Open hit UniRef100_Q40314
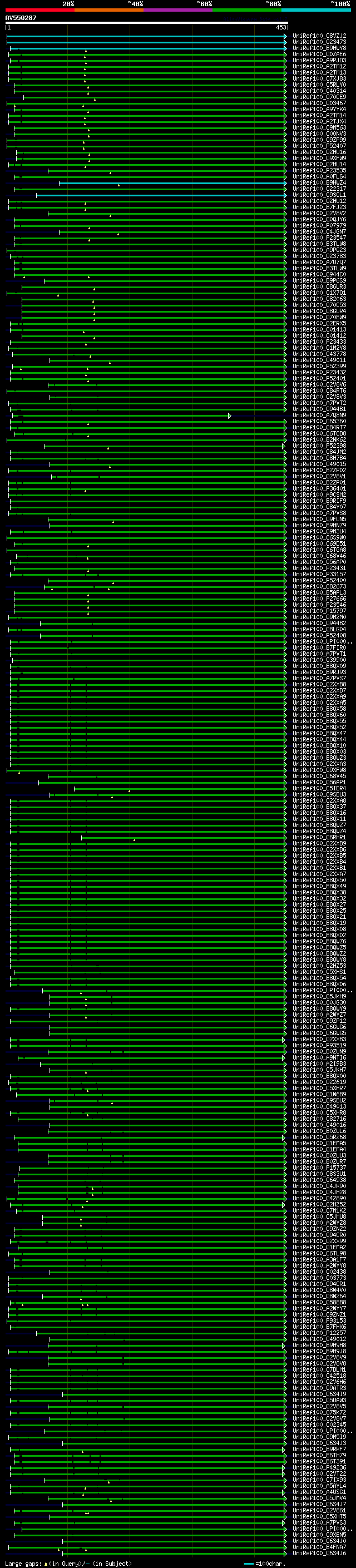The image size is (356, 1568). [319, 91]
